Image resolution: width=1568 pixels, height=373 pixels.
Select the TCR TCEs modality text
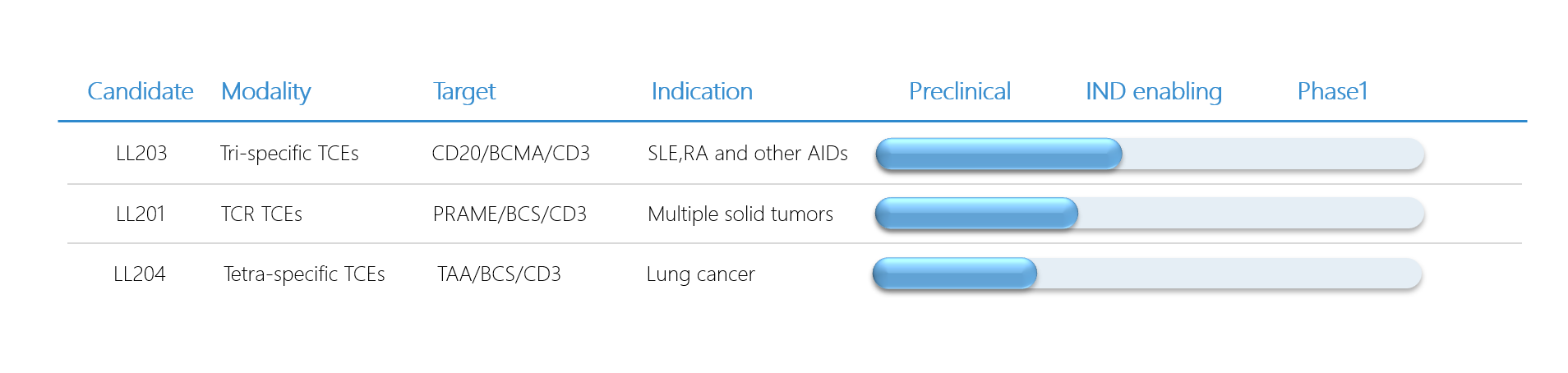[x=261, y=214]
